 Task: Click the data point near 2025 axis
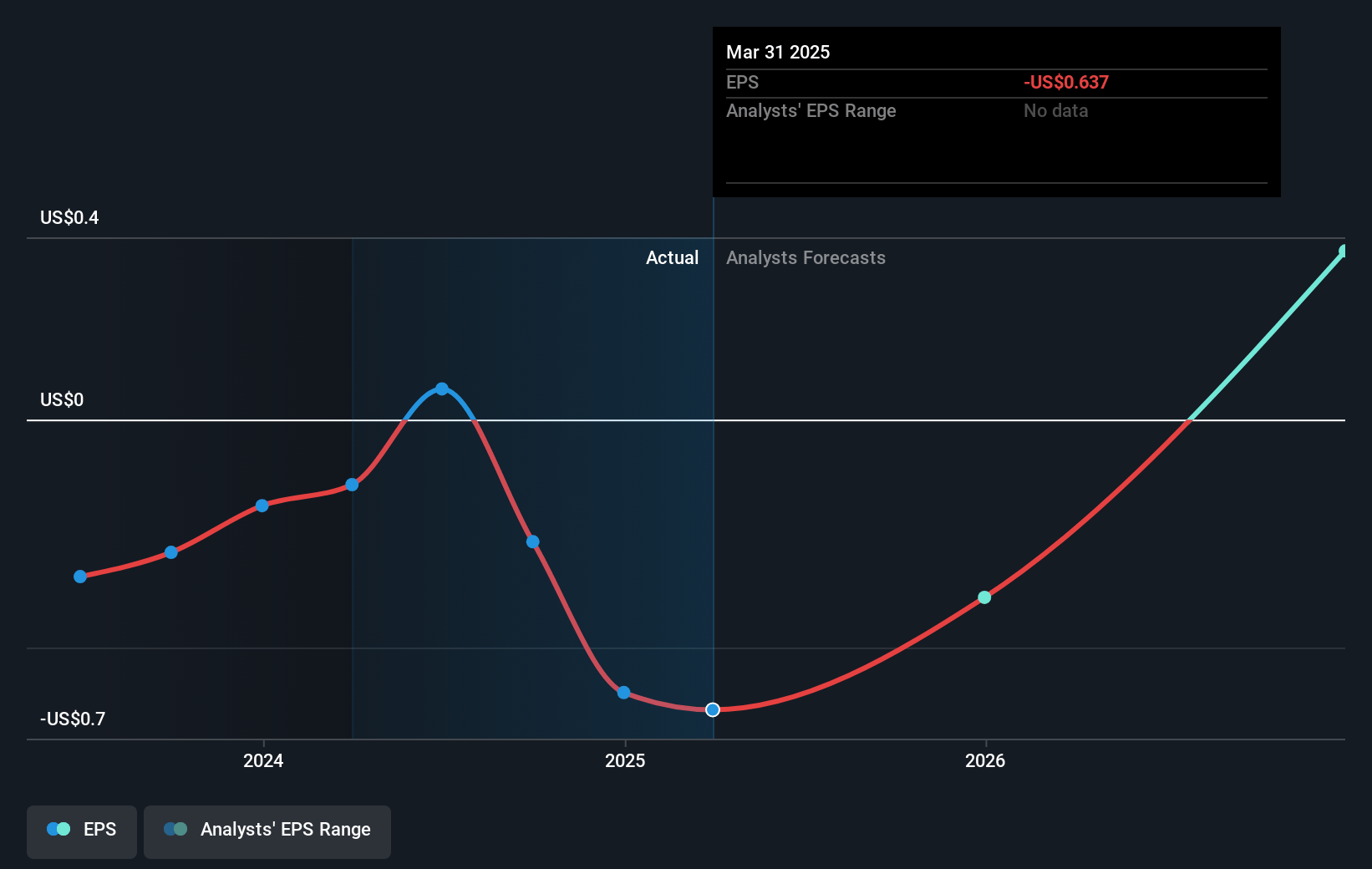coord(623,692)
